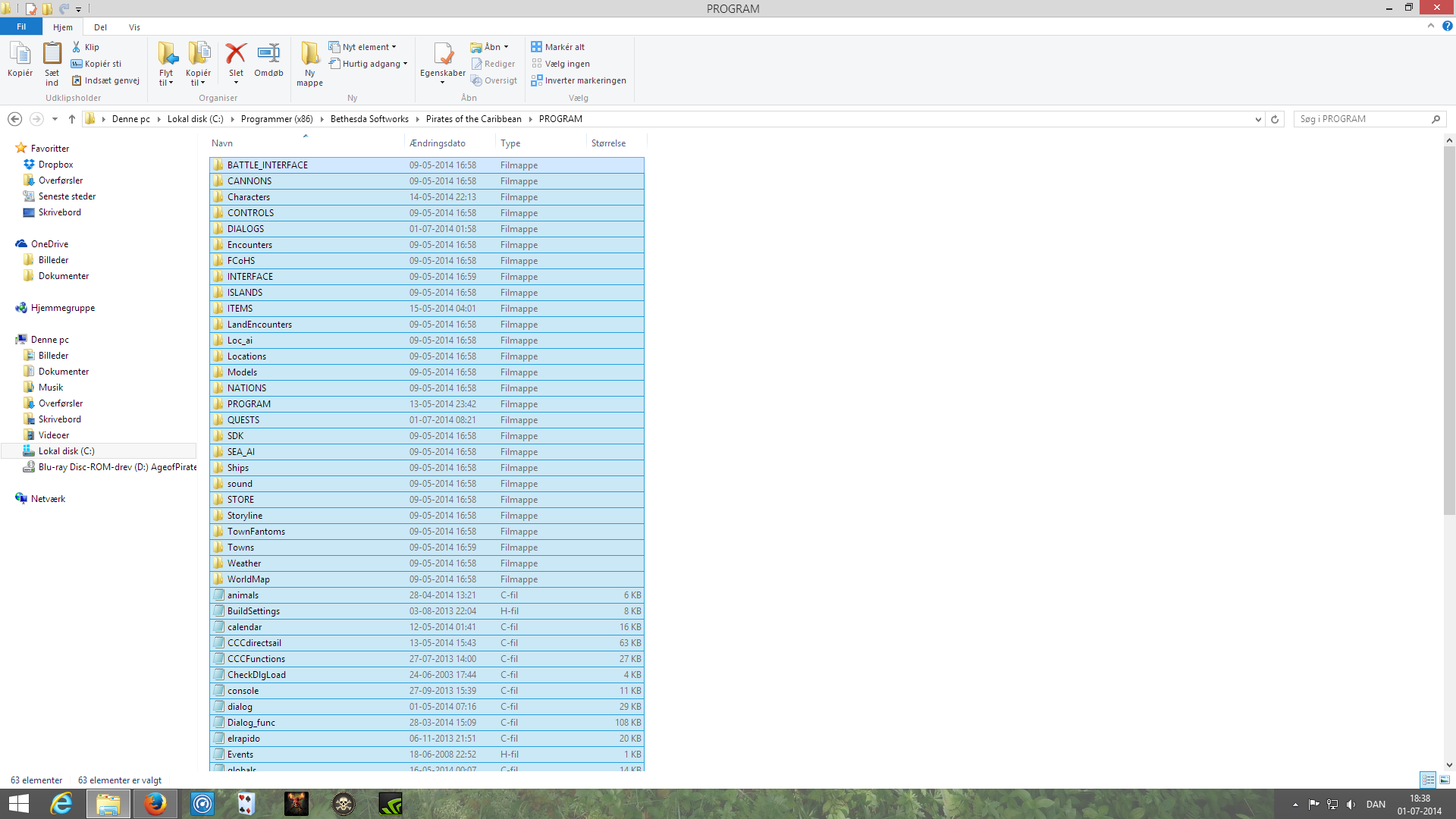This screenshot has width=1456, height=819.
Task: Select the Blu-ray Disc-ROM-drev (D:) item
Action: coord(110,467)
